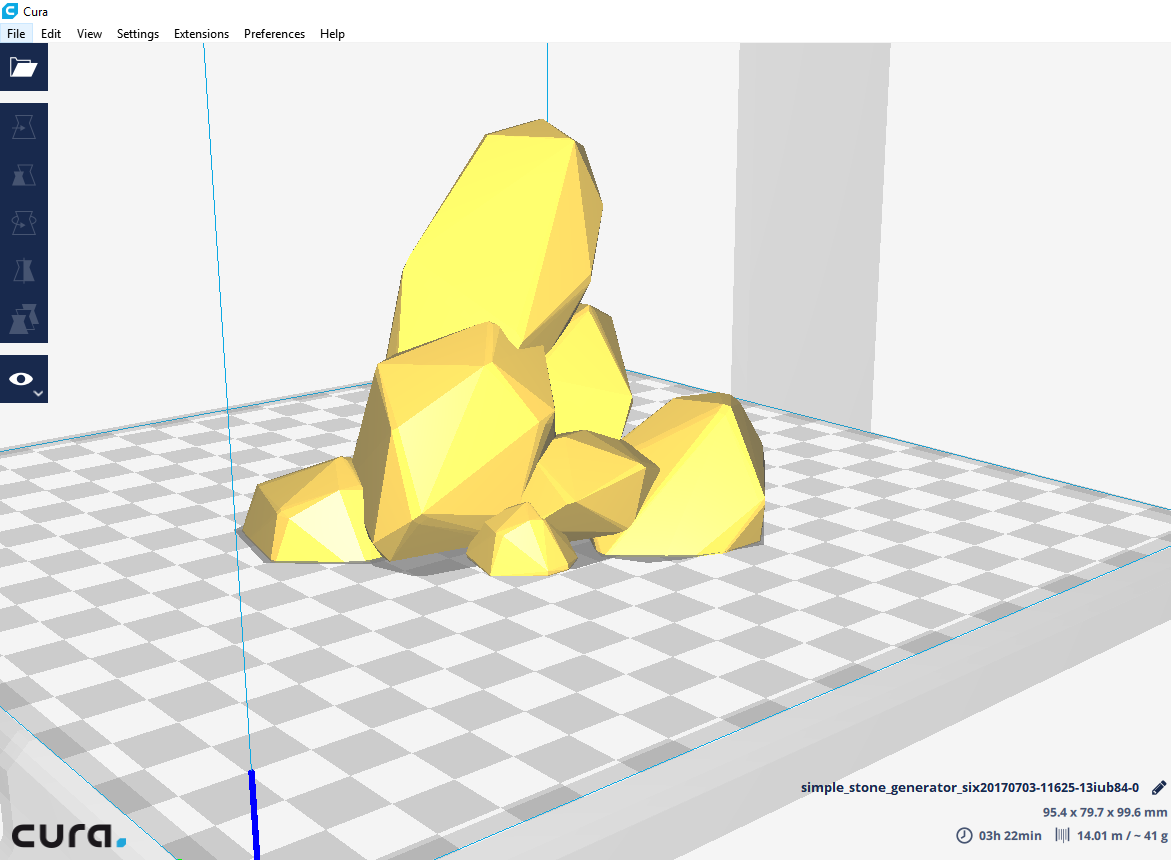Click the print time clock icon
This screenshot has width=1171, height=860.
pos(964,835)
